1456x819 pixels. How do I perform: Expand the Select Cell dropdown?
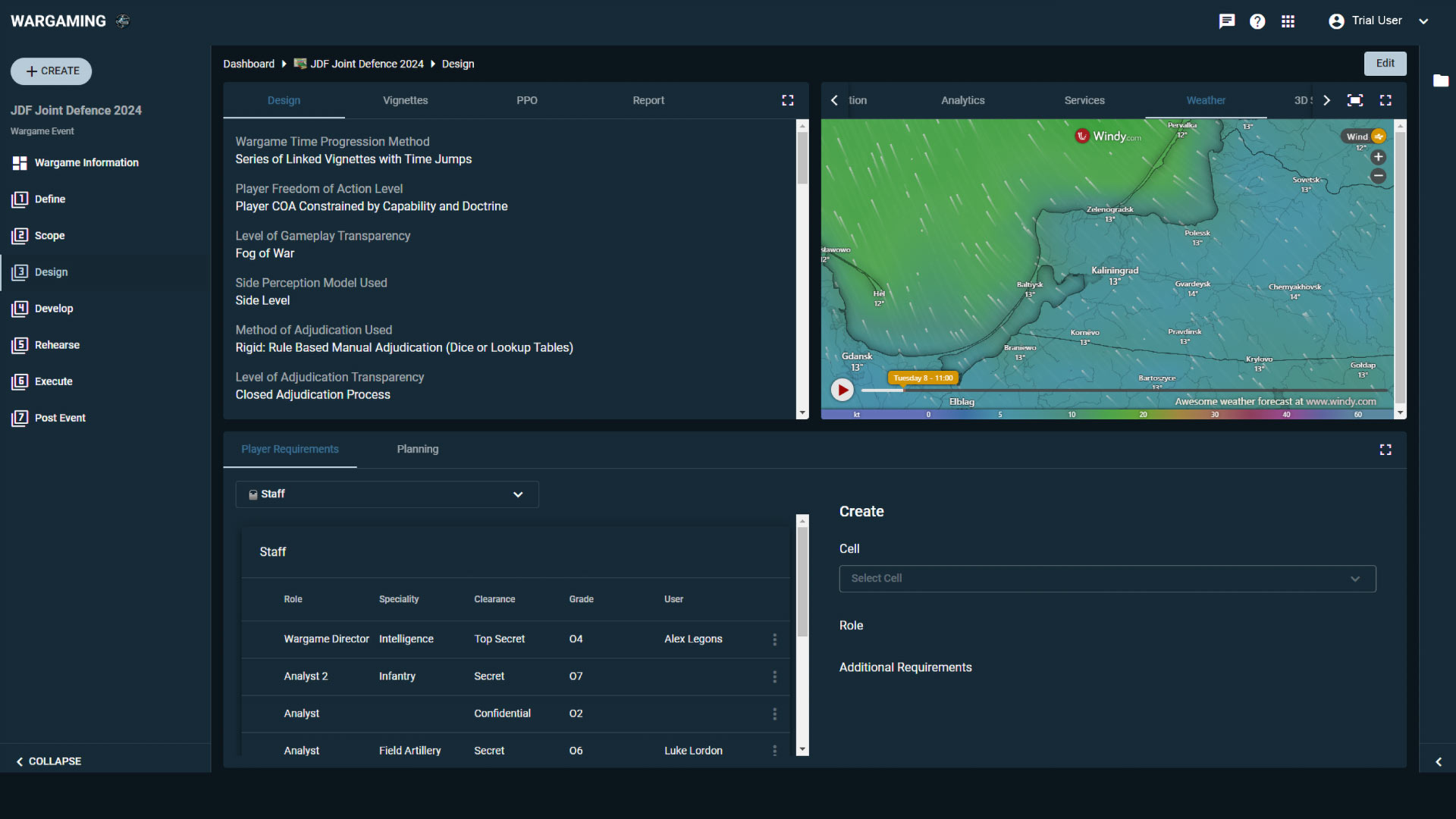1107,579
